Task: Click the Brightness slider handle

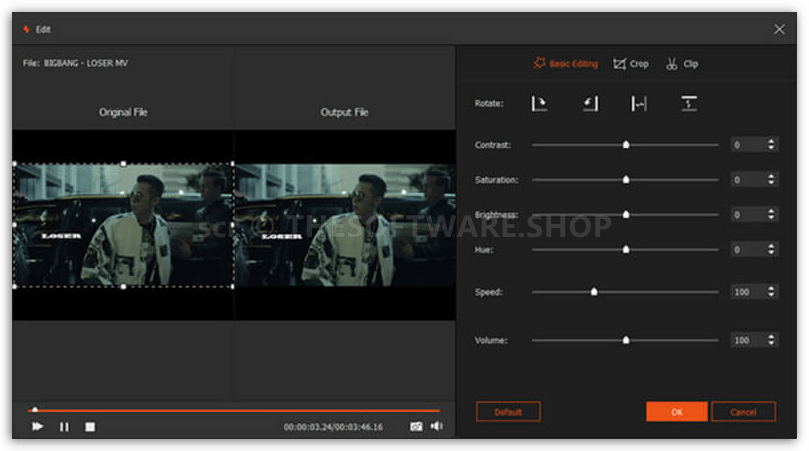Action: coord(626,214)
